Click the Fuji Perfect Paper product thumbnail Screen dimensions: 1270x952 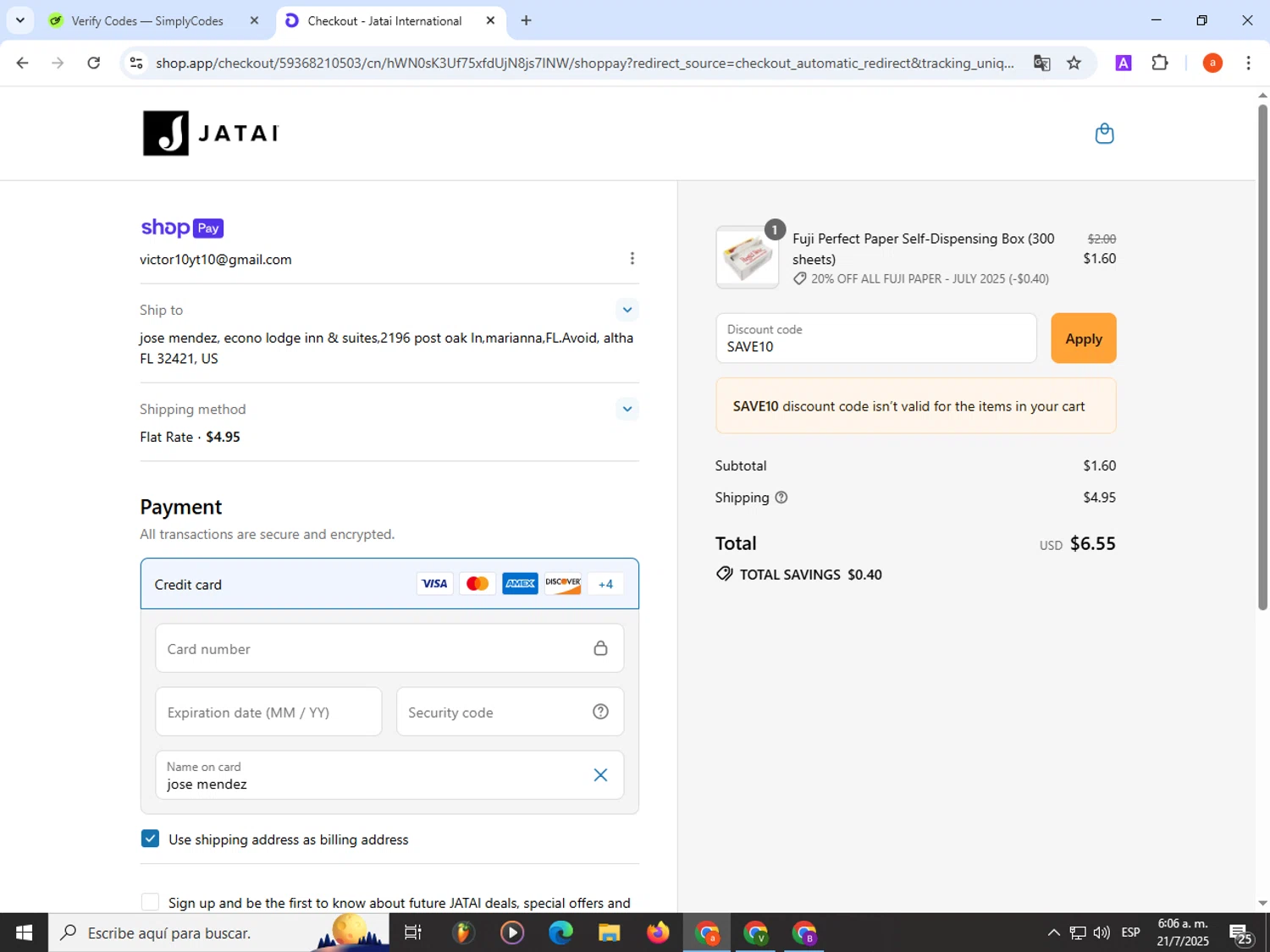748,258
